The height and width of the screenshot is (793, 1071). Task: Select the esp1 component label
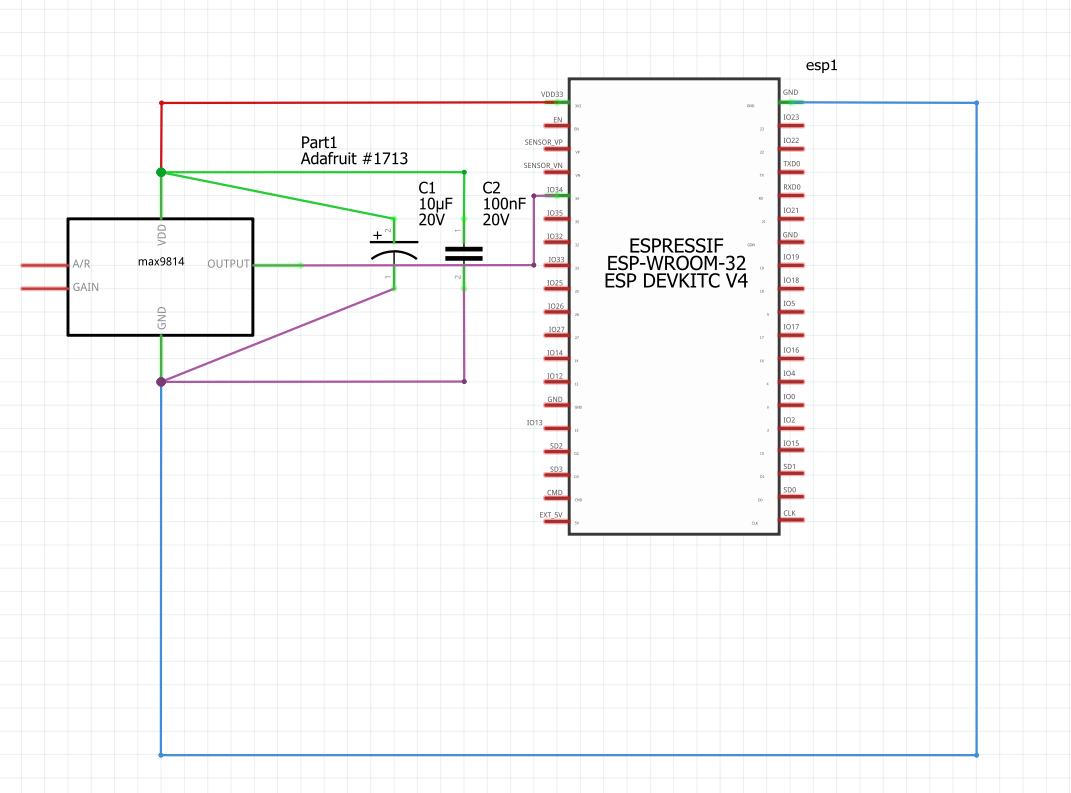[820, 64]
